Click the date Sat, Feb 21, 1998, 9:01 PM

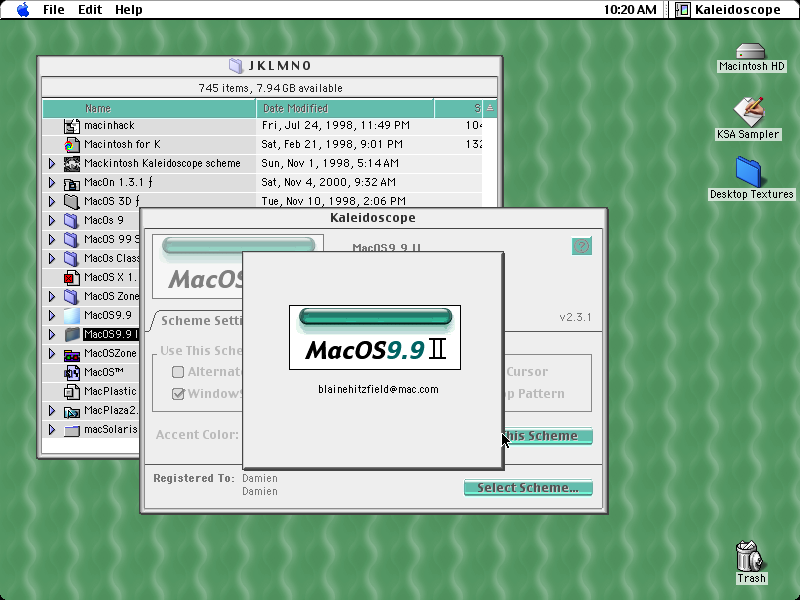(x=332, y=144)
